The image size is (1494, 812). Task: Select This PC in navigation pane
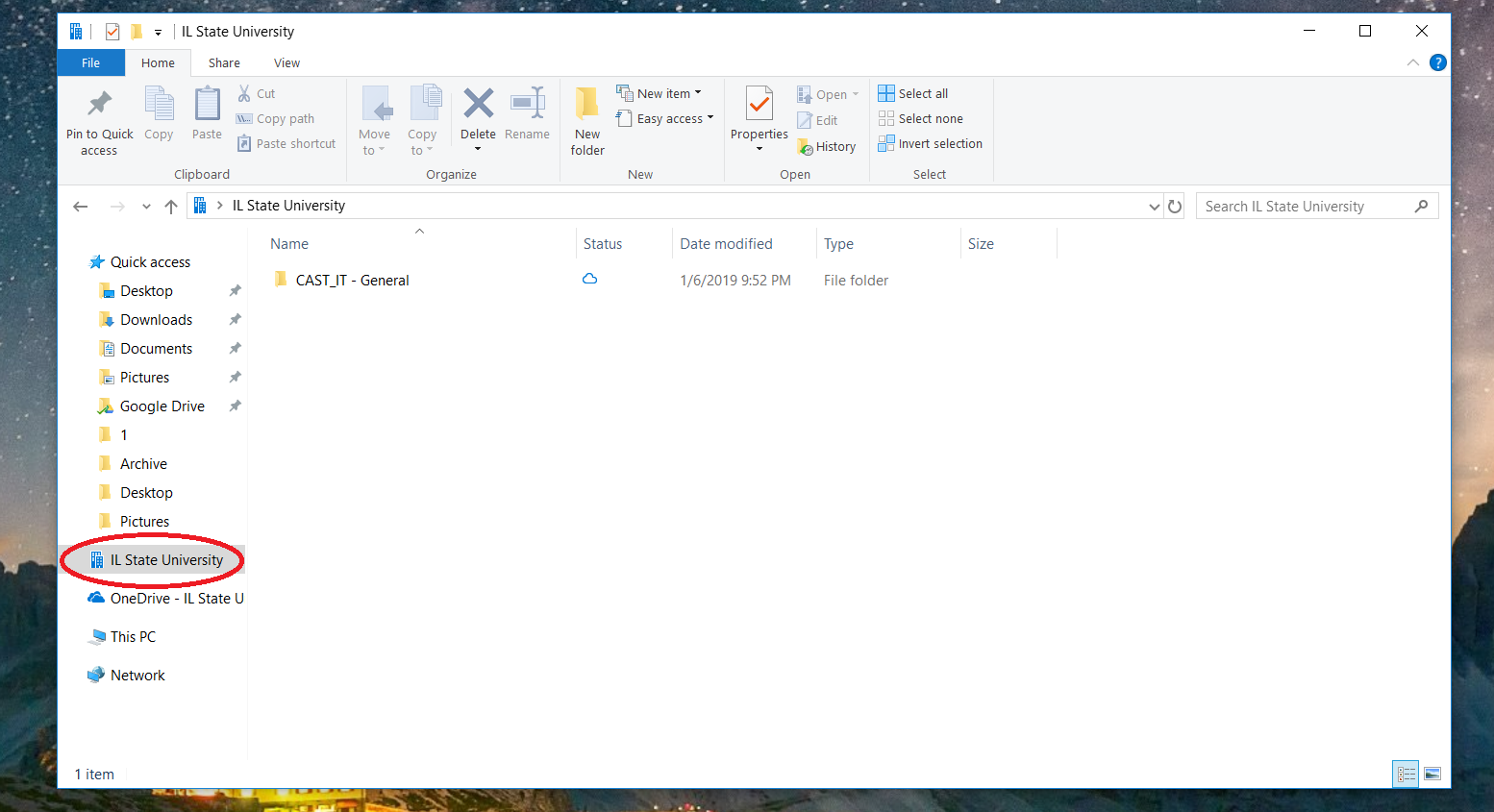pyautogui.click(x=133, y=636)
